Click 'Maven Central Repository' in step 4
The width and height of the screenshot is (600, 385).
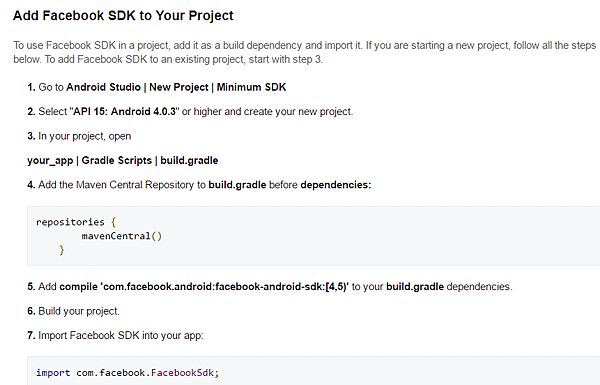135,185
